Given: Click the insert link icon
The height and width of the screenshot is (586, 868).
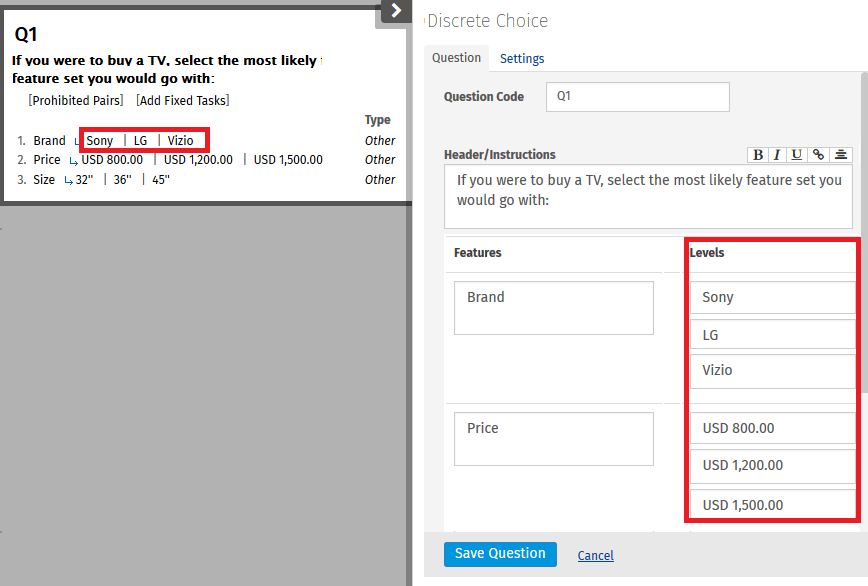Looking at the screenshot, I should [x=818, y=155].
